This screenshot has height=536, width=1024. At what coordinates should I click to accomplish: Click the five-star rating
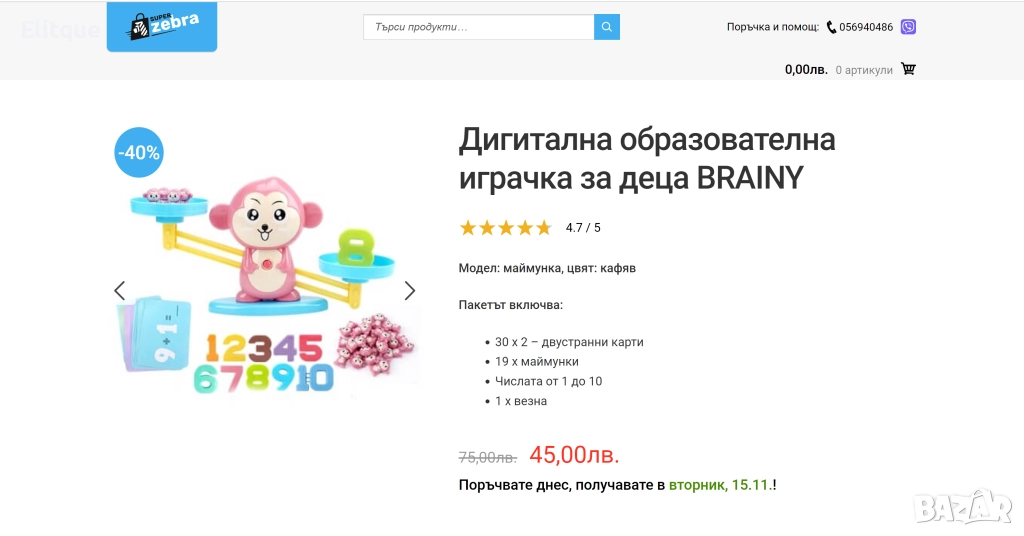(506, 228)
